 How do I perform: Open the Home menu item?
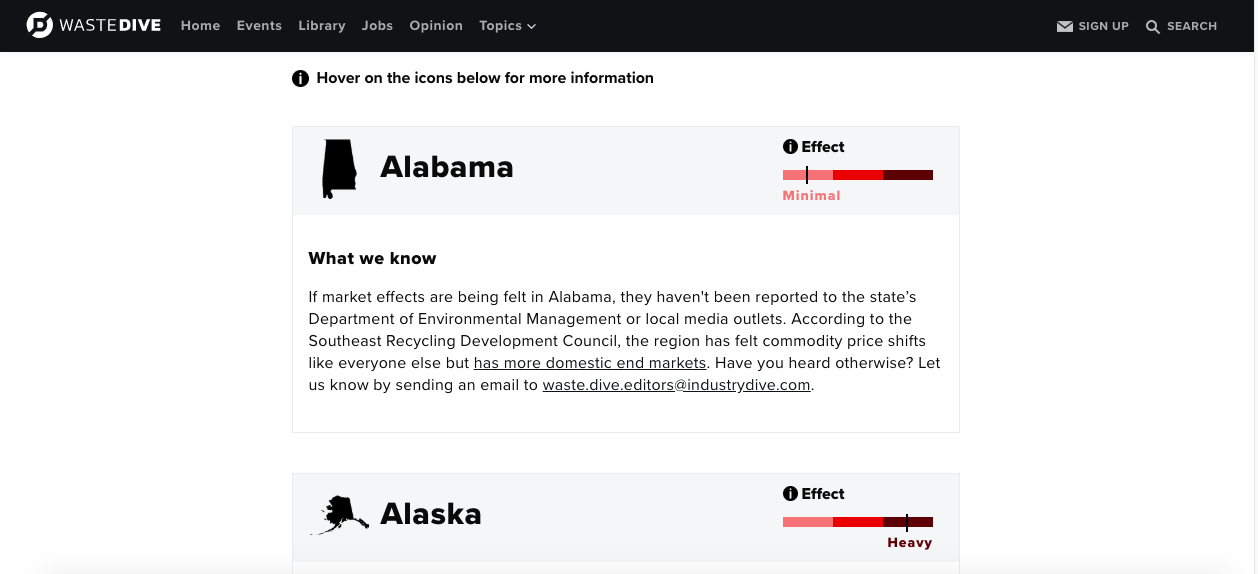[200, 26]
